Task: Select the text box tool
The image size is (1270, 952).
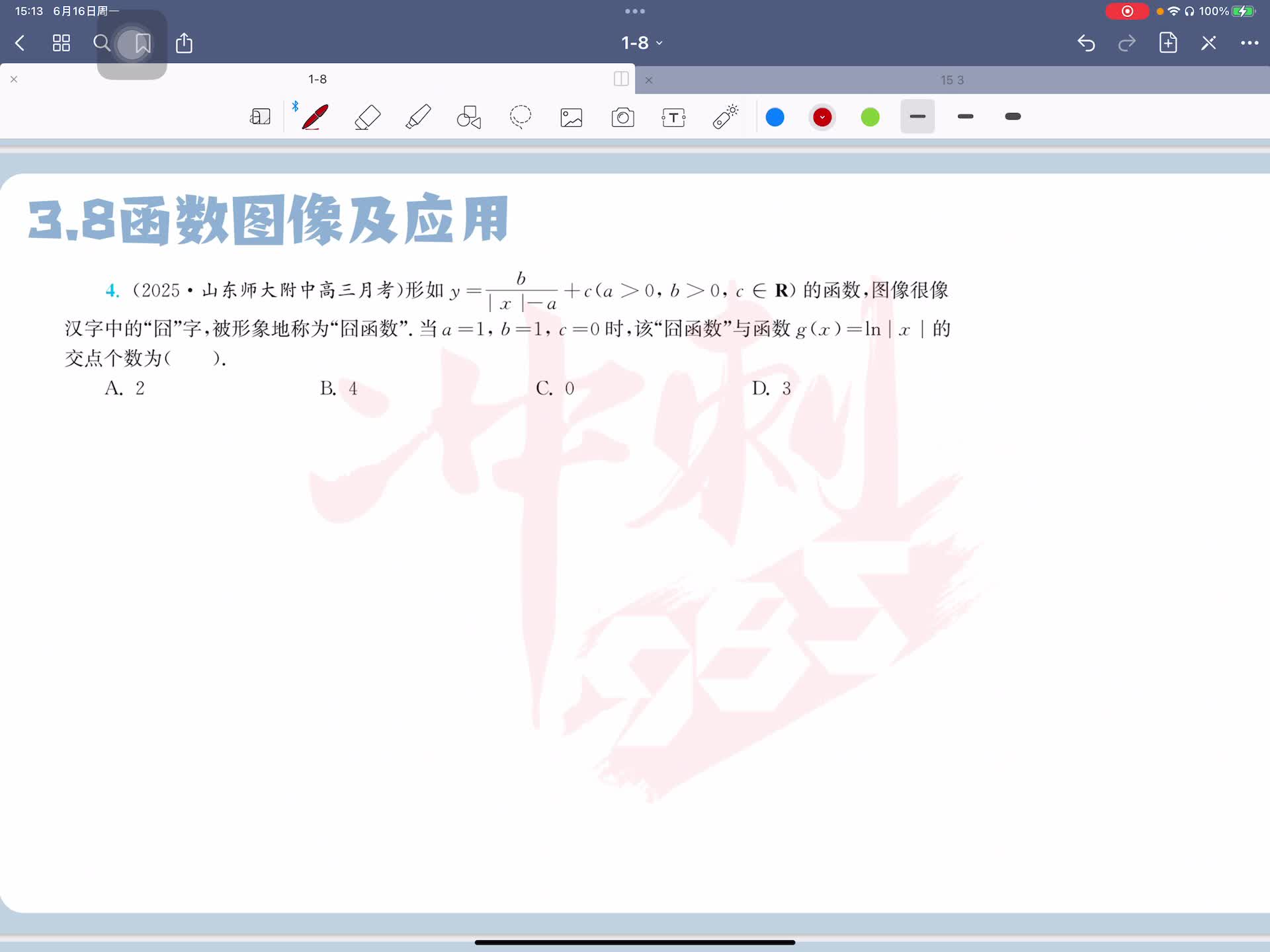Action: 673,118
